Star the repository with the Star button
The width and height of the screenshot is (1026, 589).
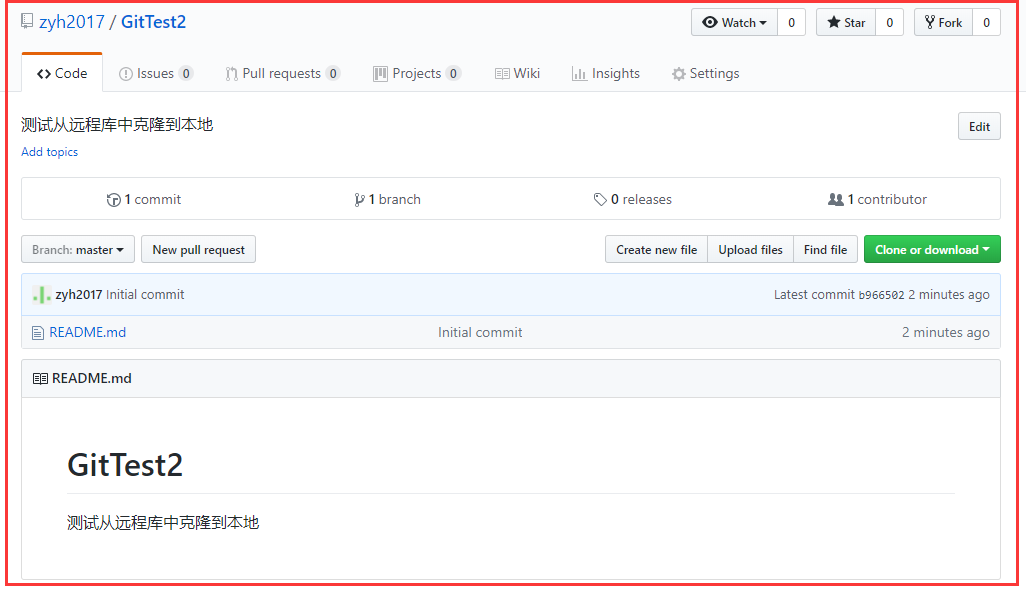click(x=846, y=22)
